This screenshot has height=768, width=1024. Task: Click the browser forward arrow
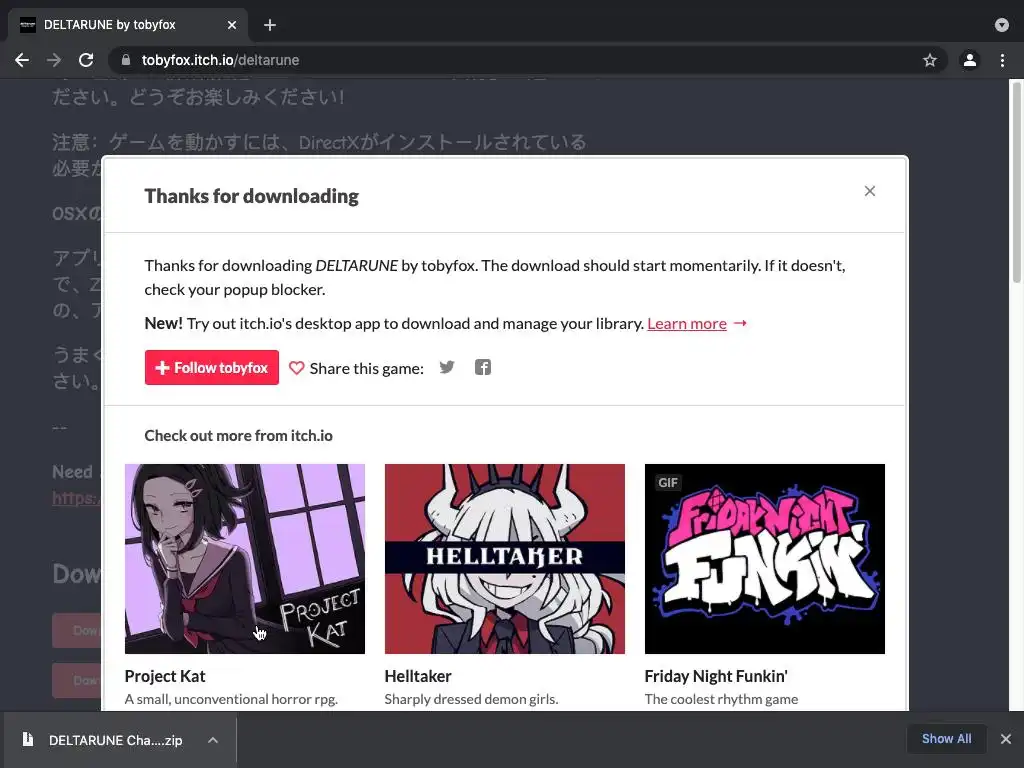[54, 60]
